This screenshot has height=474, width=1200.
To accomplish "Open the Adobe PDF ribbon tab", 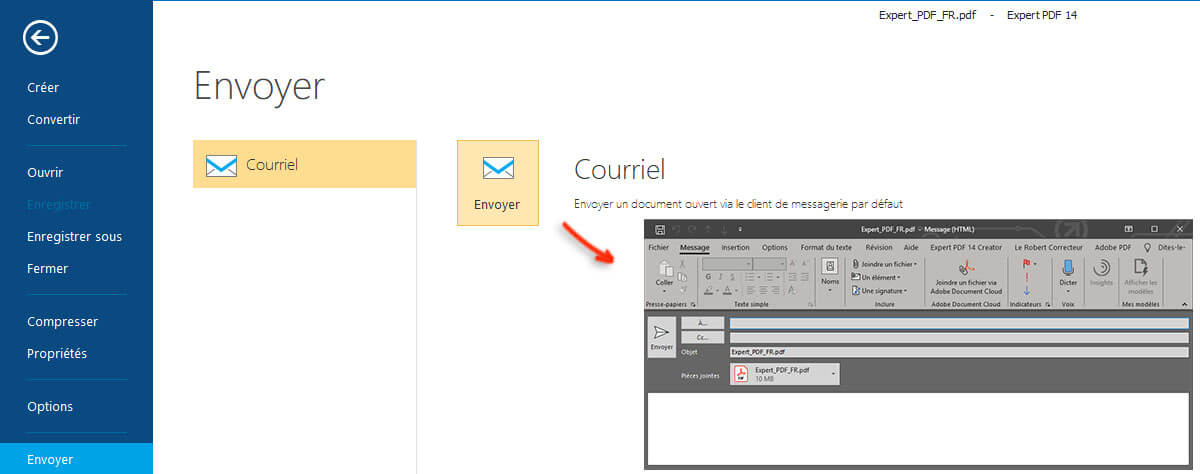I will (1113, 247).
